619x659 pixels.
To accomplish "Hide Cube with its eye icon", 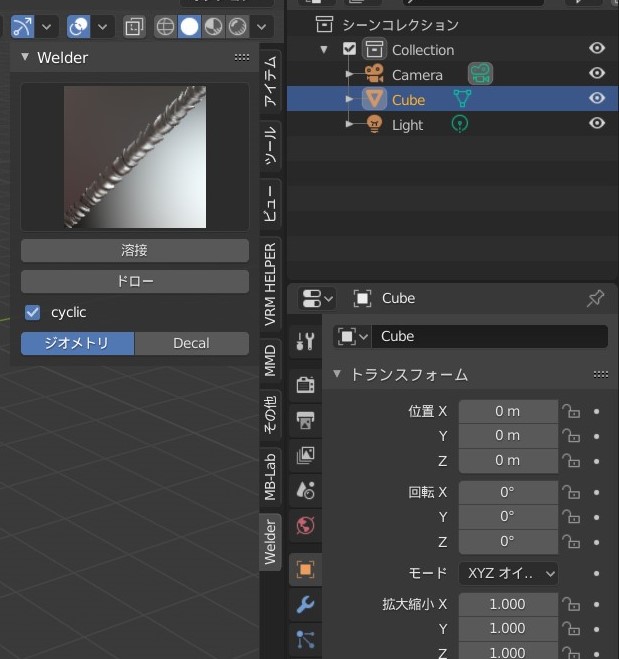I will pyautogui.click(x=597, y=98).
